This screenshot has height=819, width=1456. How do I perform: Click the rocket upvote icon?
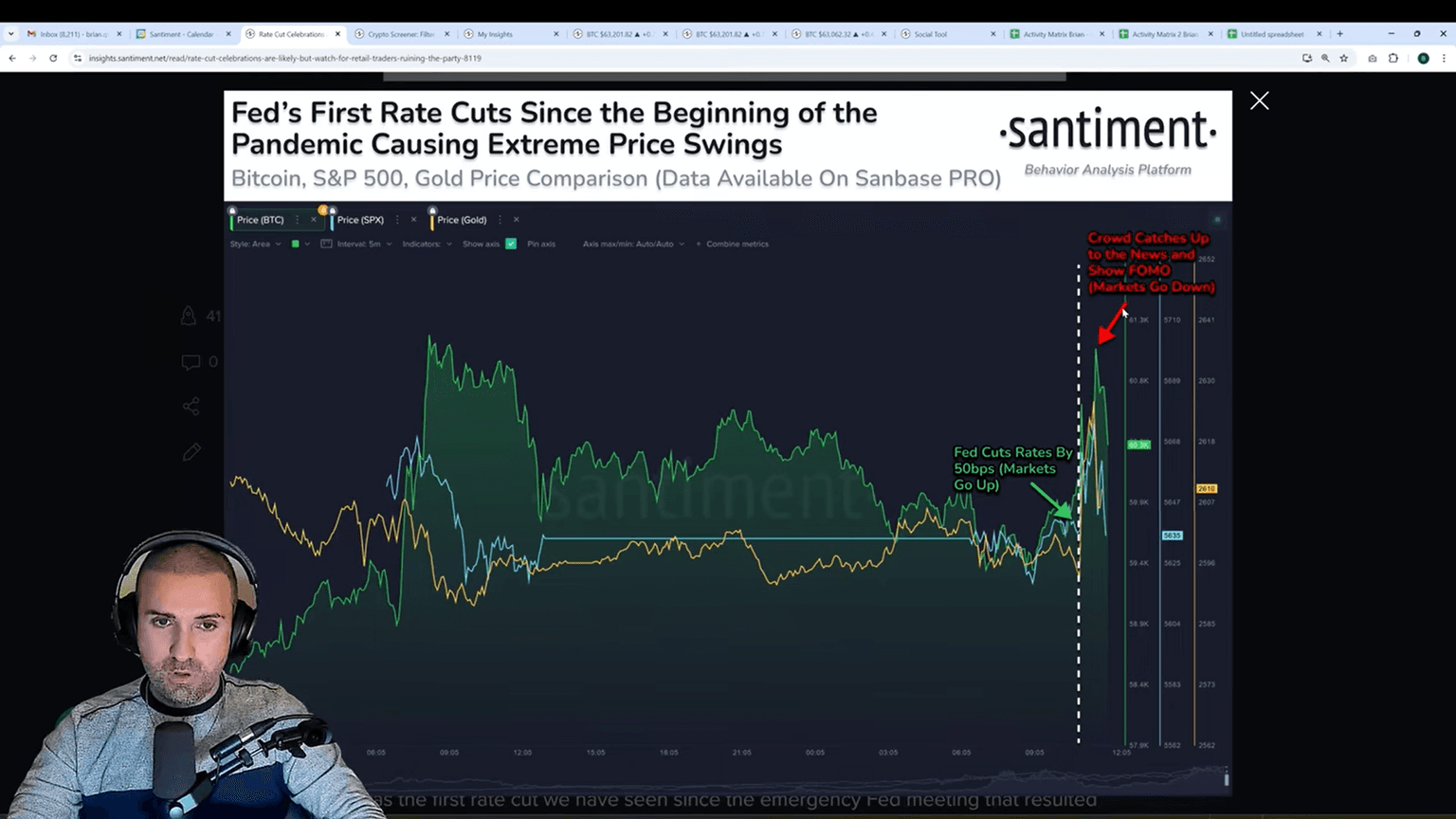(189, 316)
